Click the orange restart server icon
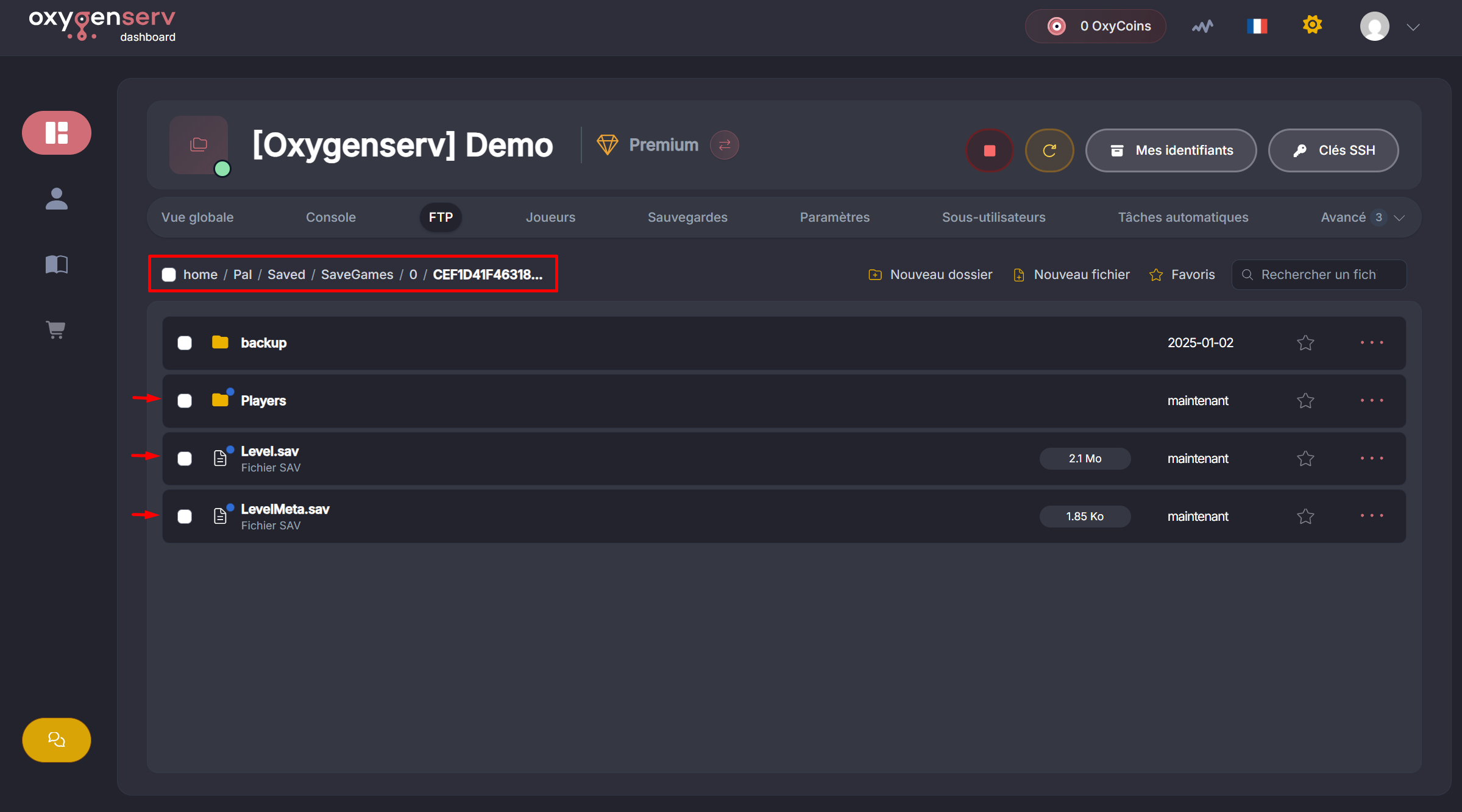 click(x=1049, y=150)
